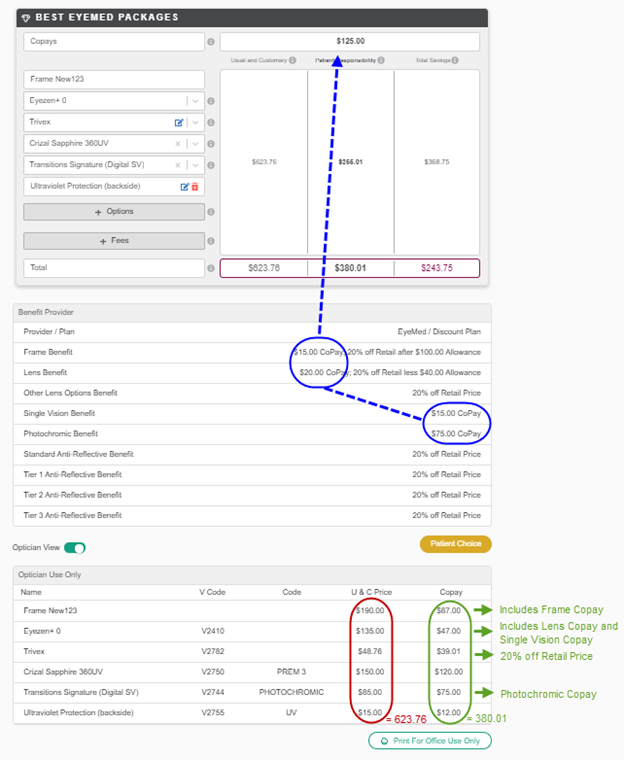624x760 pixels.
Task: Click the diamond icon in packages header
Action: [26, 17]
